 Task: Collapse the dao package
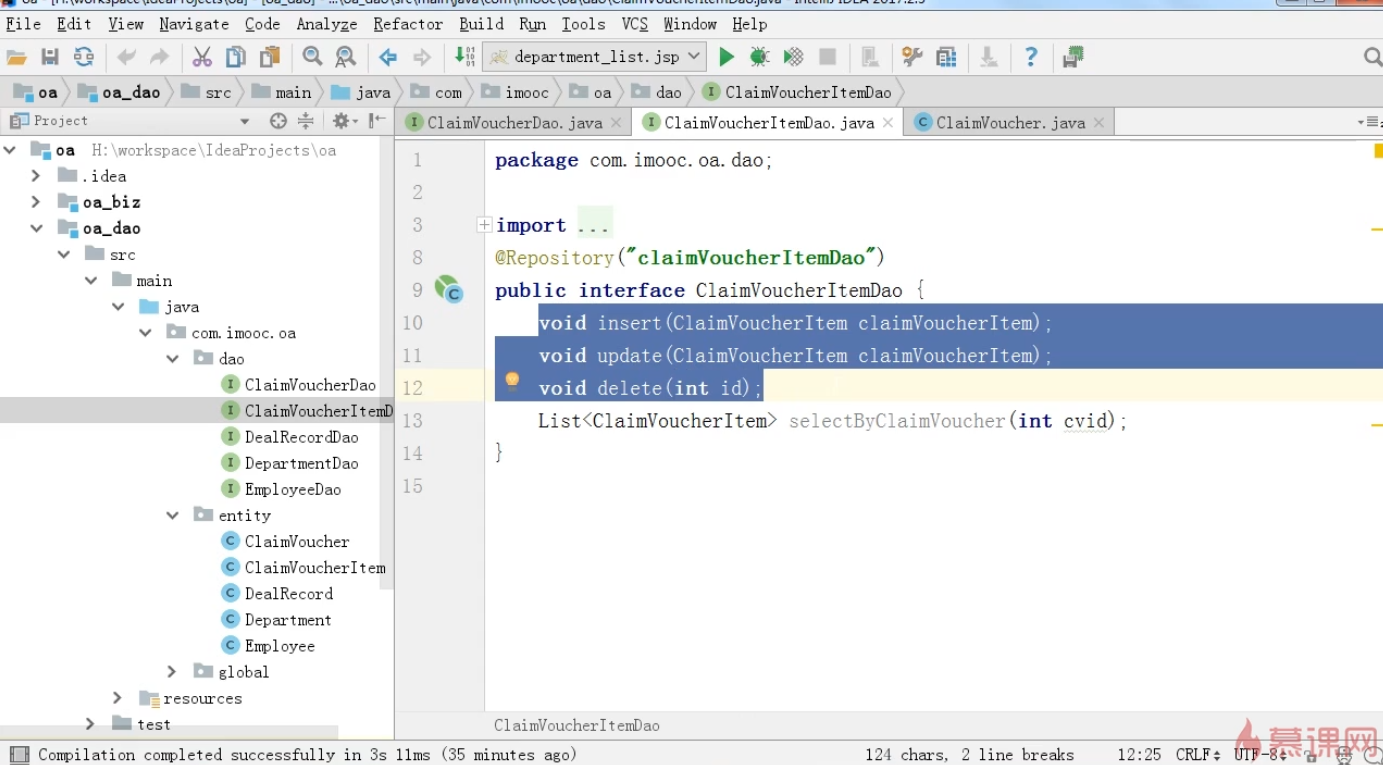(x=172, y=358)
